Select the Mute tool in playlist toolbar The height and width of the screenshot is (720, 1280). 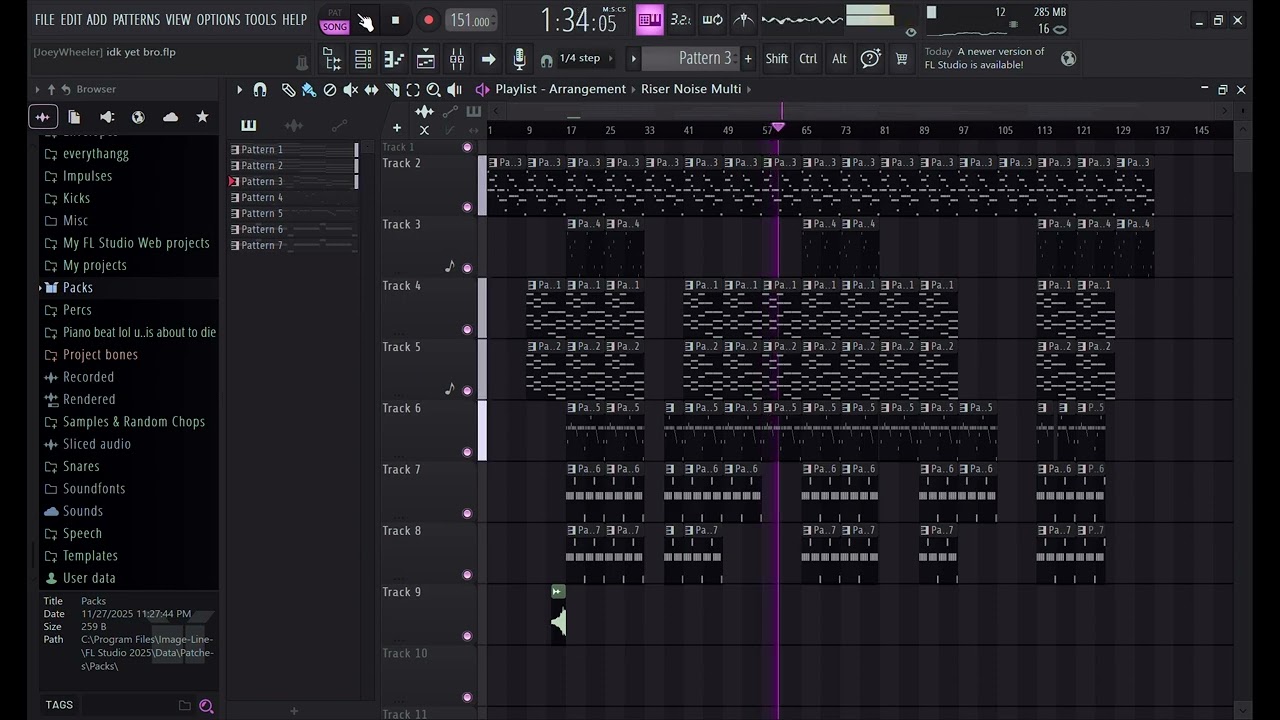coord(350,90)
